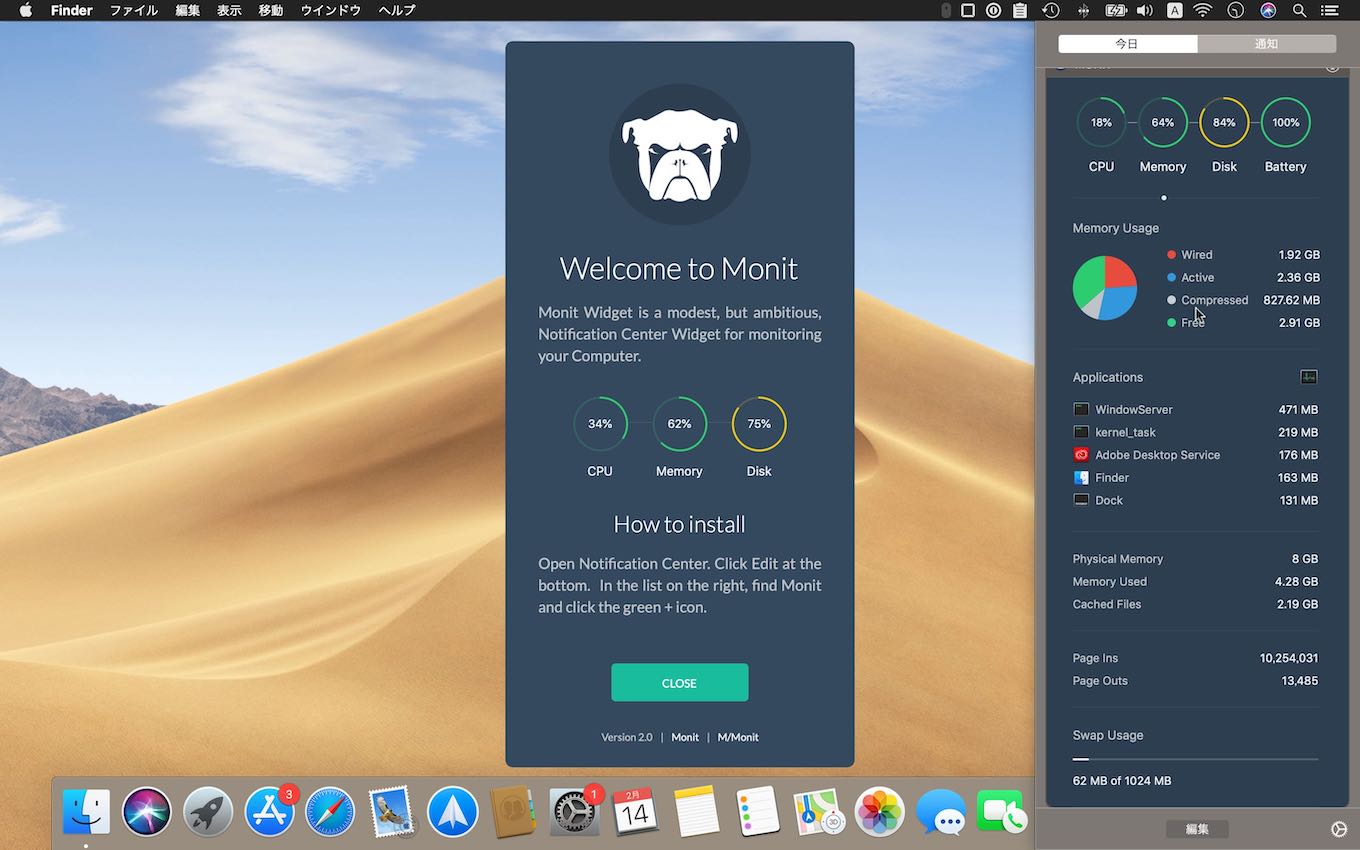Open Photos icon in Dock

pos(880,812)
